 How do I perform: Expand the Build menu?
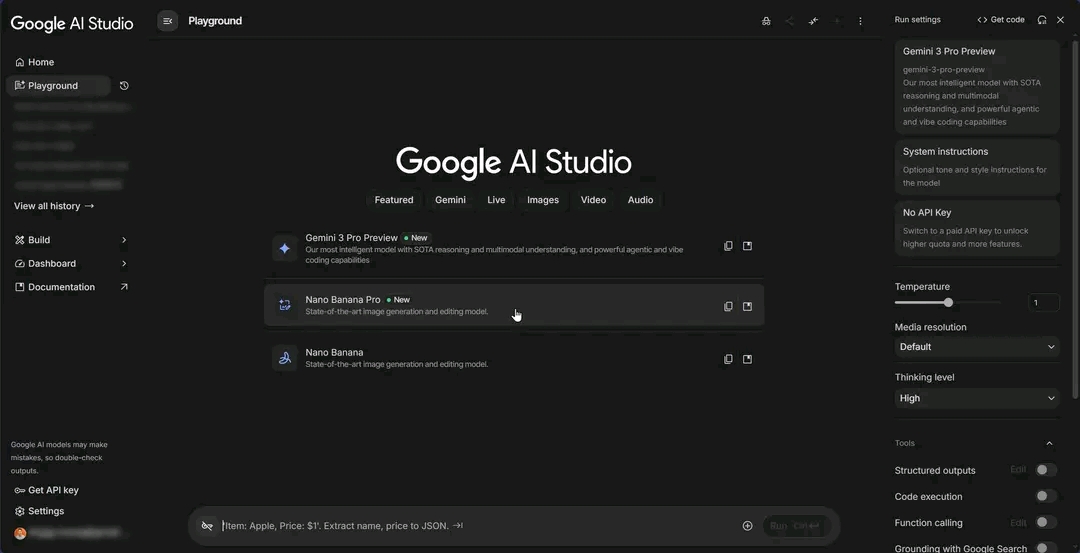[72, 240]
